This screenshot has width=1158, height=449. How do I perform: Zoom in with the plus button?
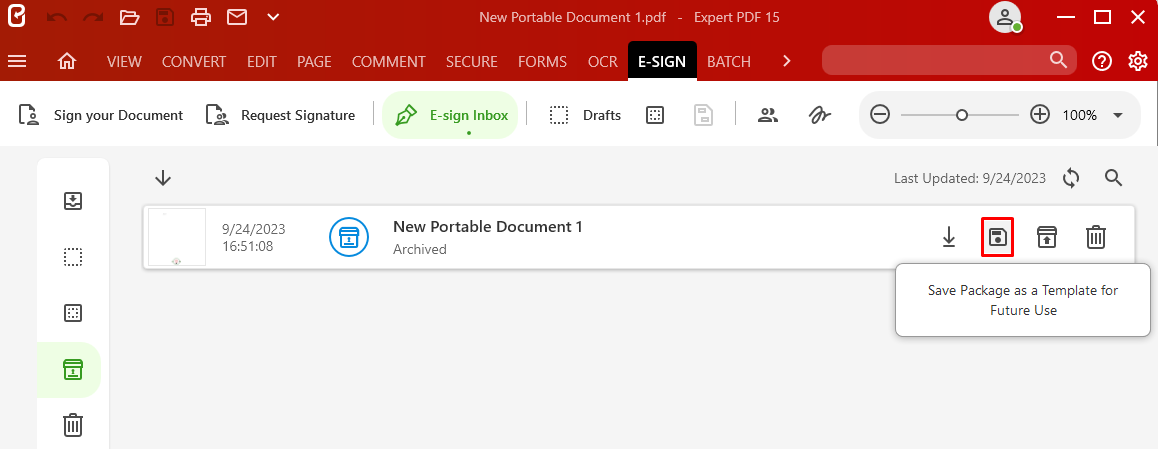1040,115
